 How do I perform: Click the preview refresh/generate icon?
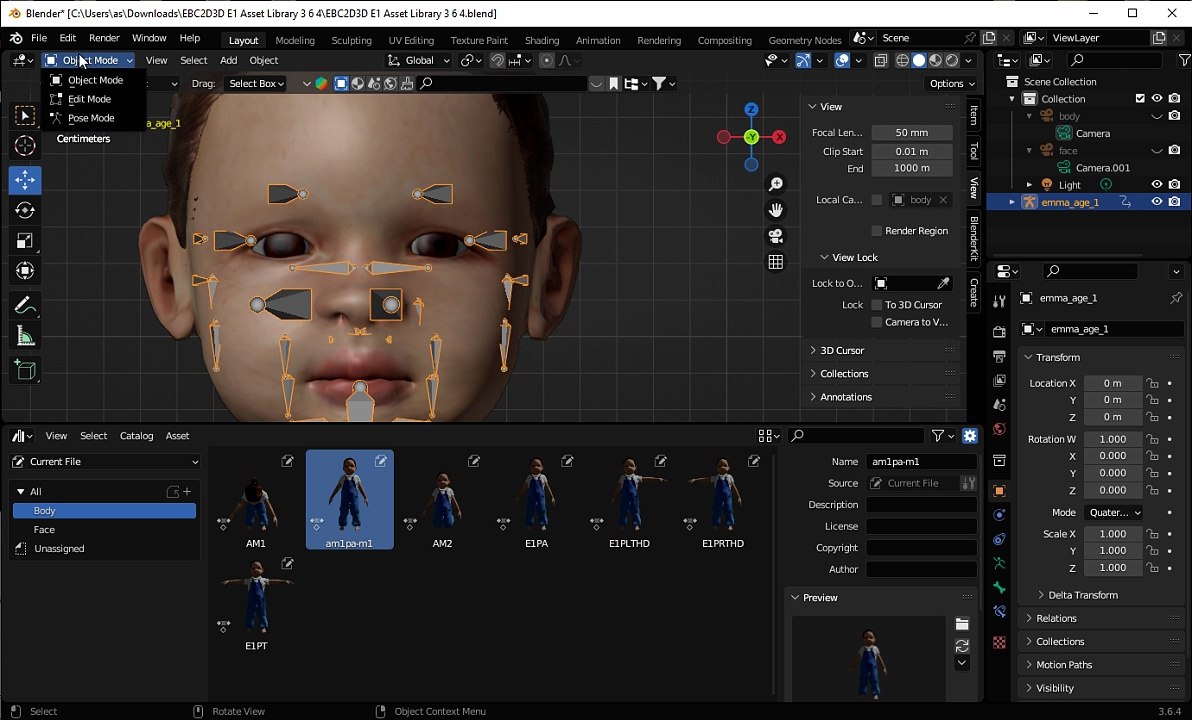[962, 645]
